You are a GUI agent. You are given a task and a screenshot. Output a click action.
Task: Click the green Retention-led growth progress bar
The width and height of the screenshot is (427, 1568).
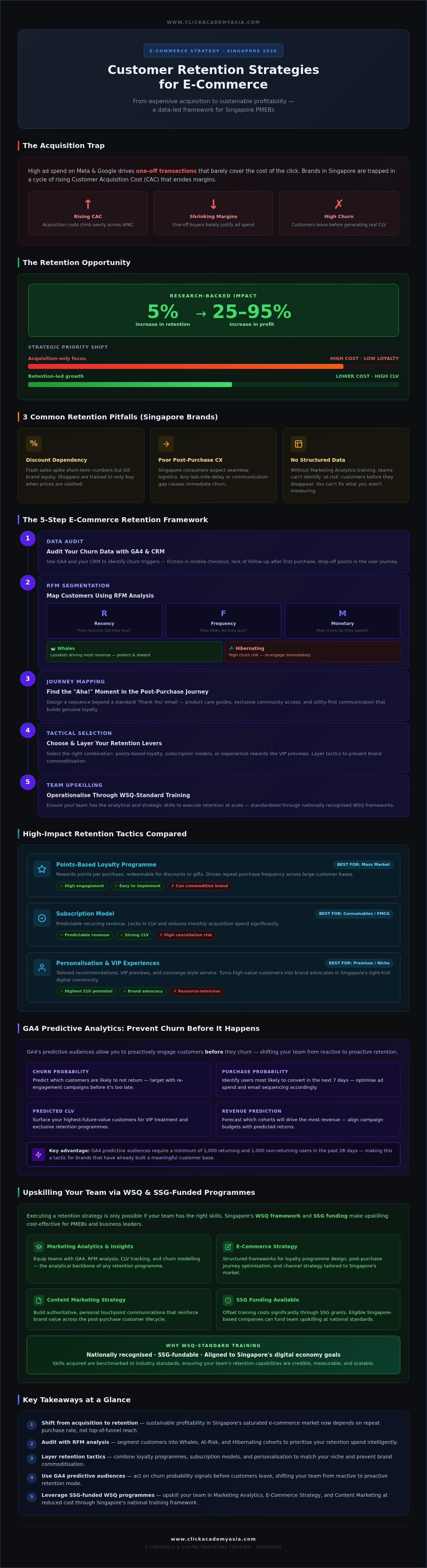pos(130,385)
